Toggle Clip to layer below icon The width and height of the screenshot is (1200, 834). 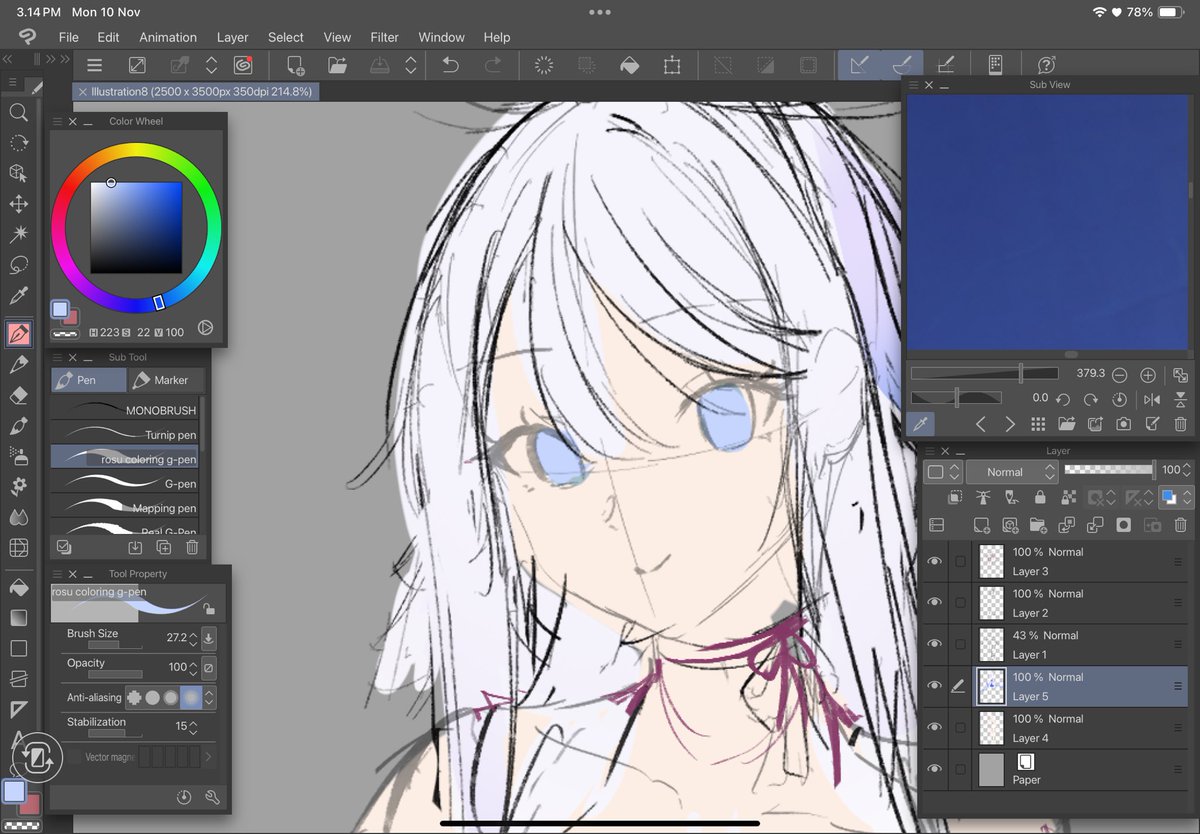[955, 497]
